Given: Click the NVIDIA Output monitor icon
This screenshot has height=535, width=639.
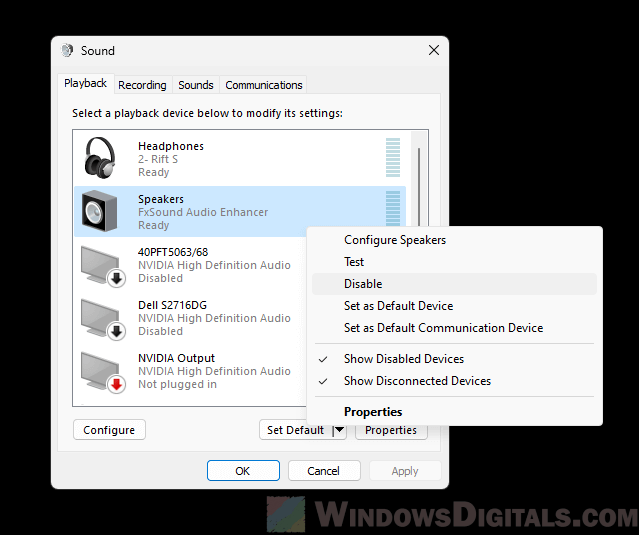Looking at the screenshot, I should (102, 372).
